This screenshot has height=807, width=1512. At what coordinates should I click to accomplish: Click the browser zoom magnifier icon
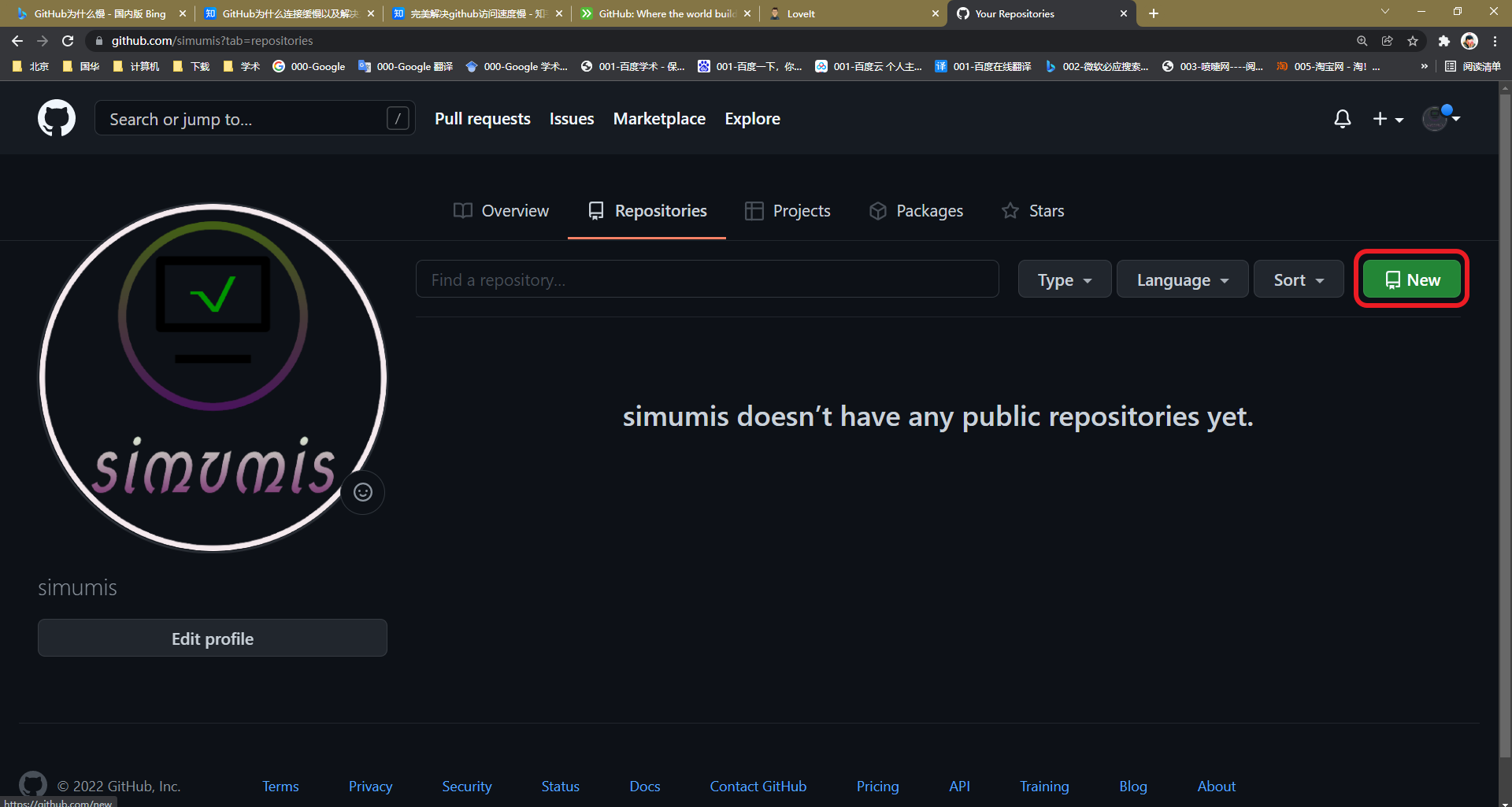(1362, 41)
